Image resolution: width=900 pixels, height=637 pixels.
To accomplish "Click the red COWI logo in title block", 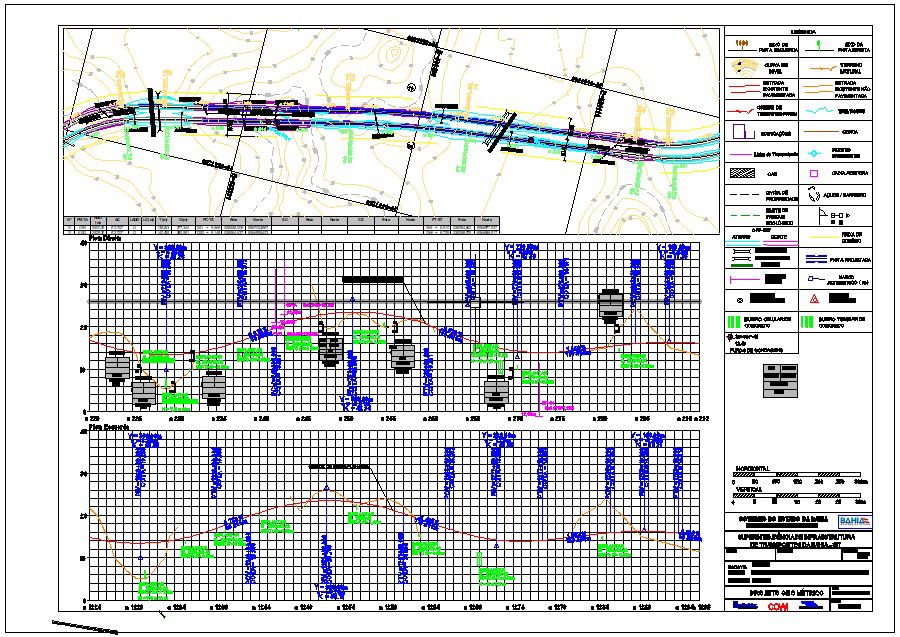I will [x=780, y=605].
